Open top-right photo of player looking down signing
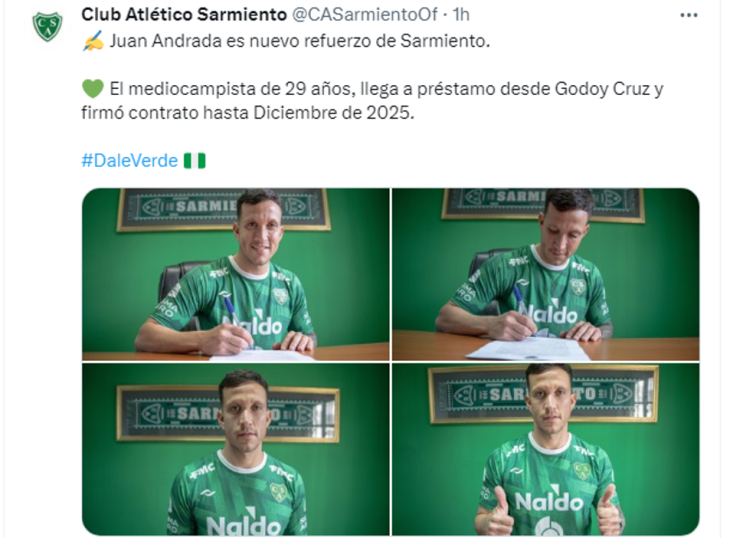 pyautogui.click(x=546, y=274)
